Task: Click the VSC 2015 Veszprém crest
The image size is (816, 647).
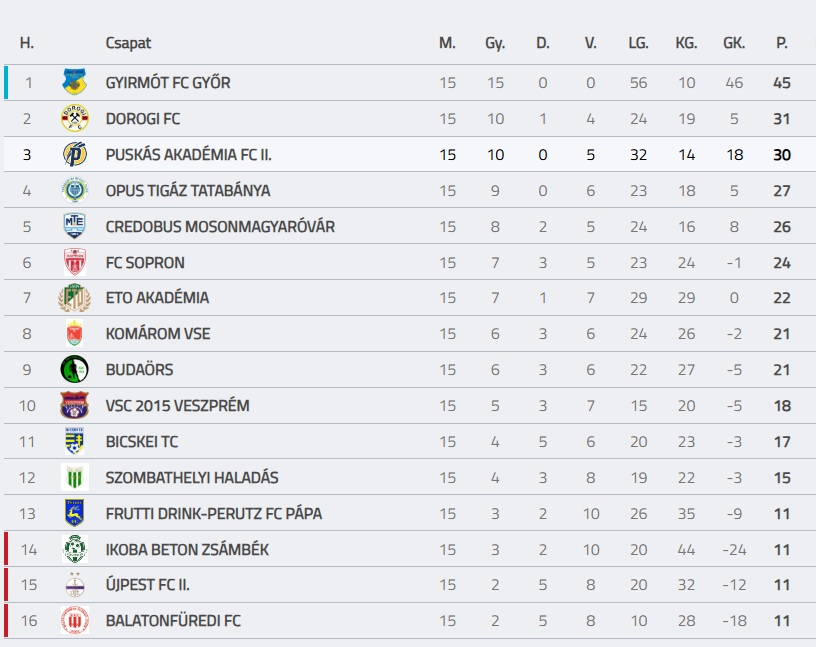Action: (x=75, y=406)
